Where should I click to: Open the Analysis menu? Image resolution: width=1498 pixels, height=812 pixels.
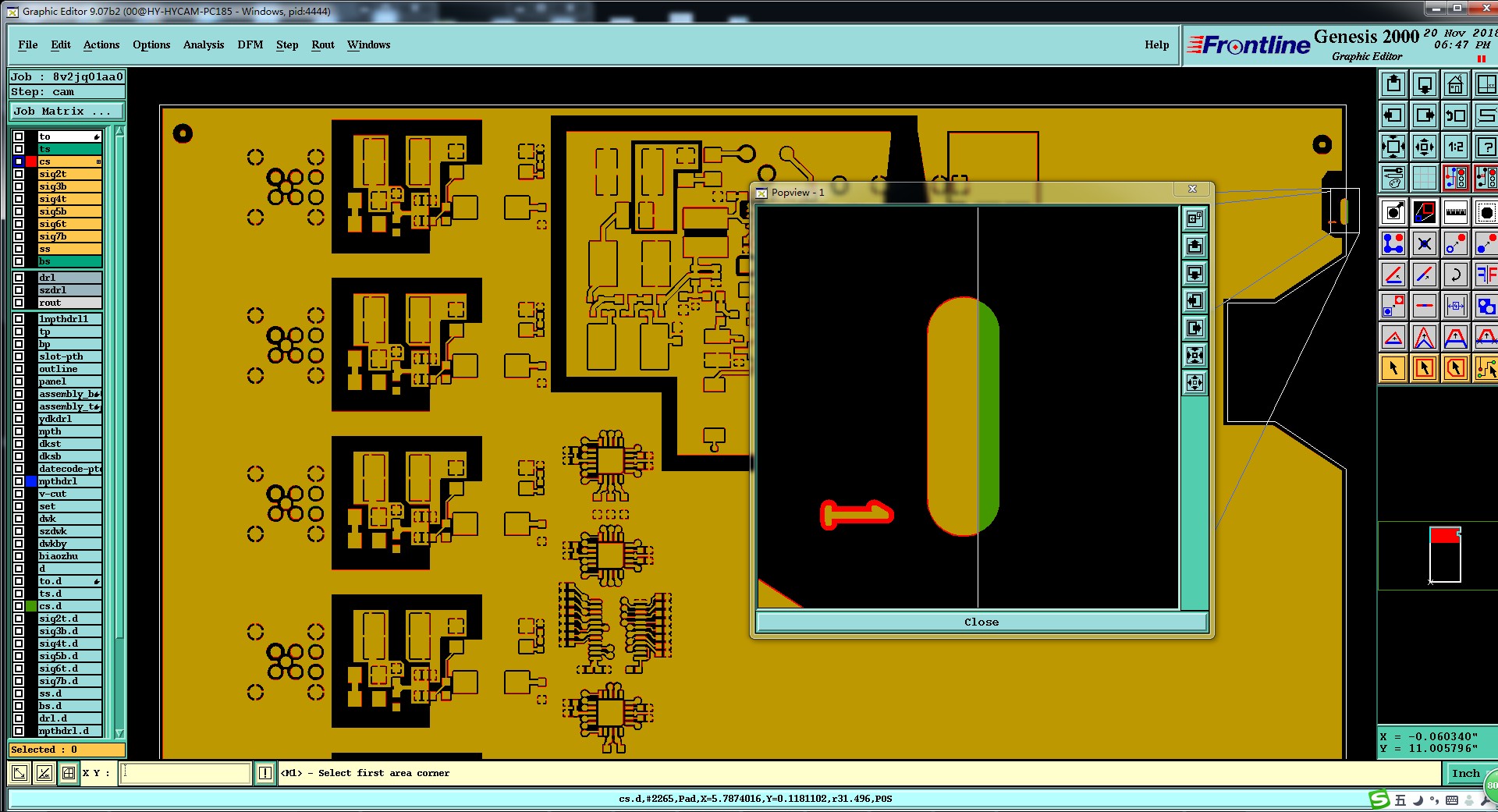(x=204, y=44)
